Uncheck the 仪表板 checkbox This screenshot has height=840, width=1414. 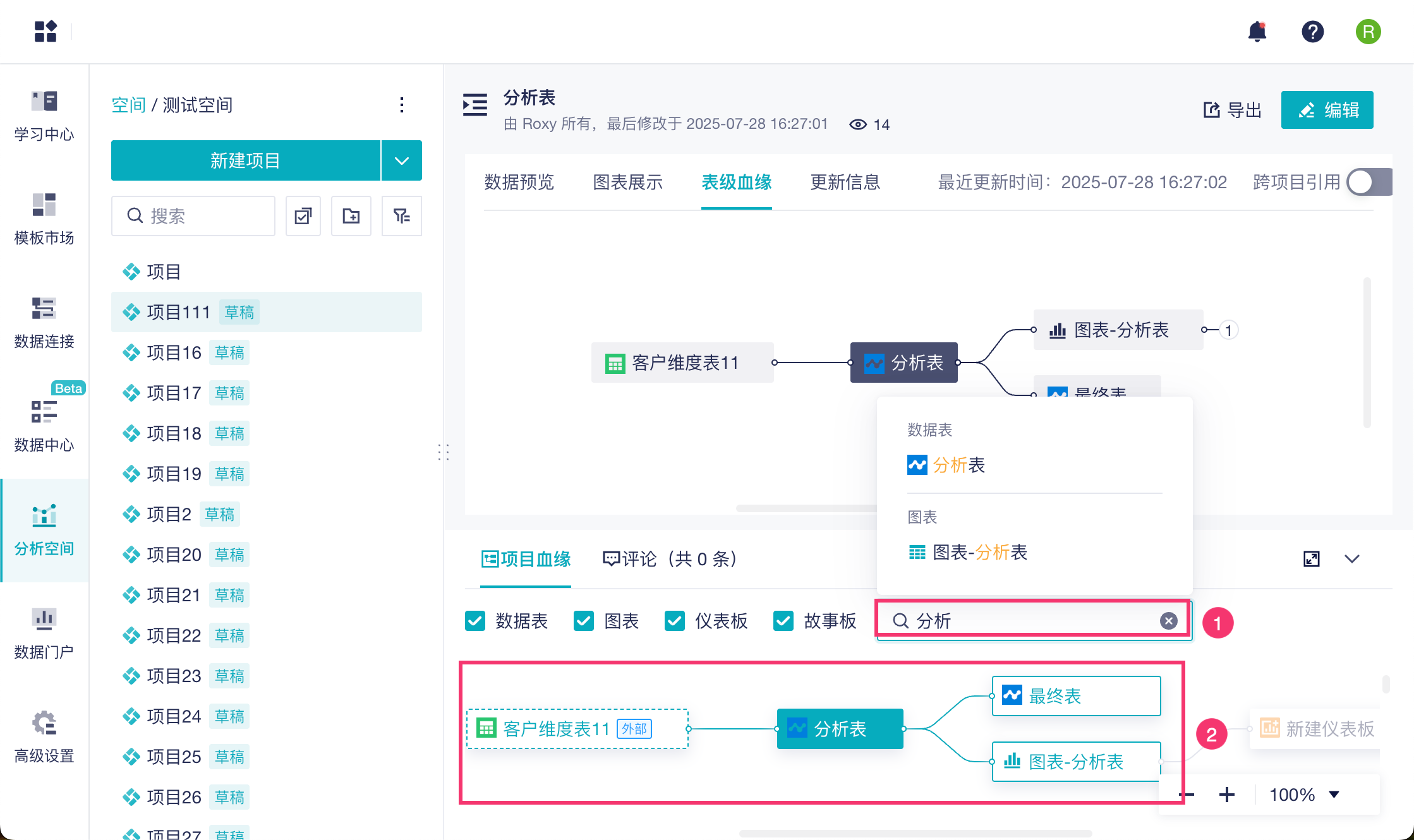click(675, 621)
